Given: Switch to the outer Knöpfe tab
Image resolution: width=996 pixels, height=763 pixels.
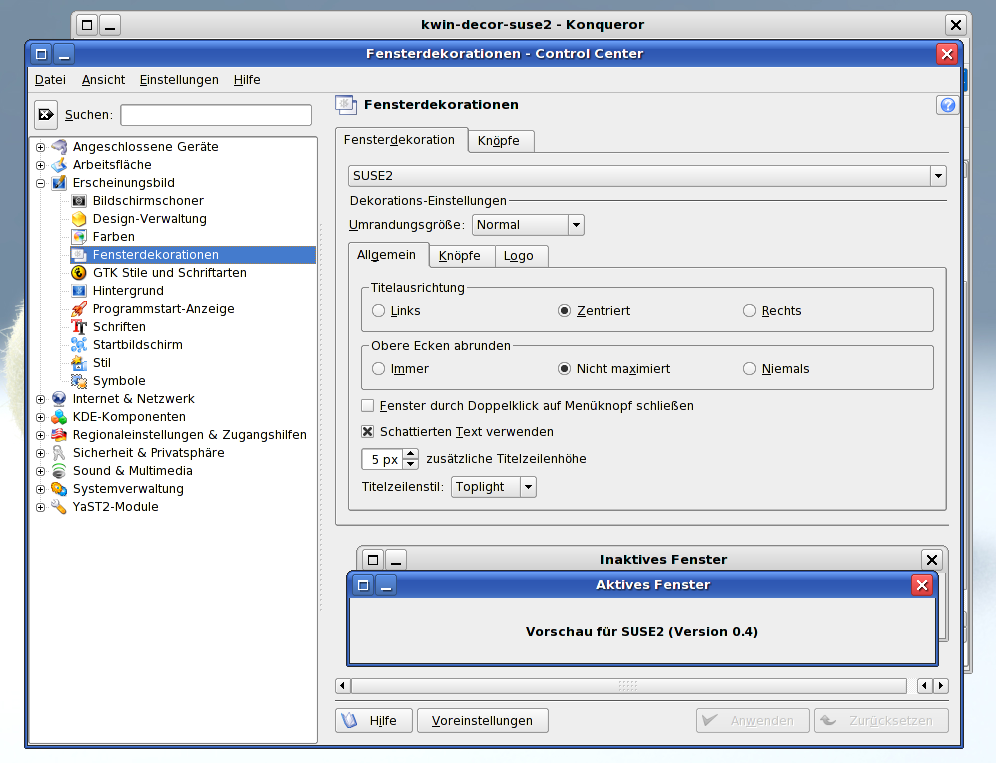Looking at the screenshot, I should pos(499,141).
